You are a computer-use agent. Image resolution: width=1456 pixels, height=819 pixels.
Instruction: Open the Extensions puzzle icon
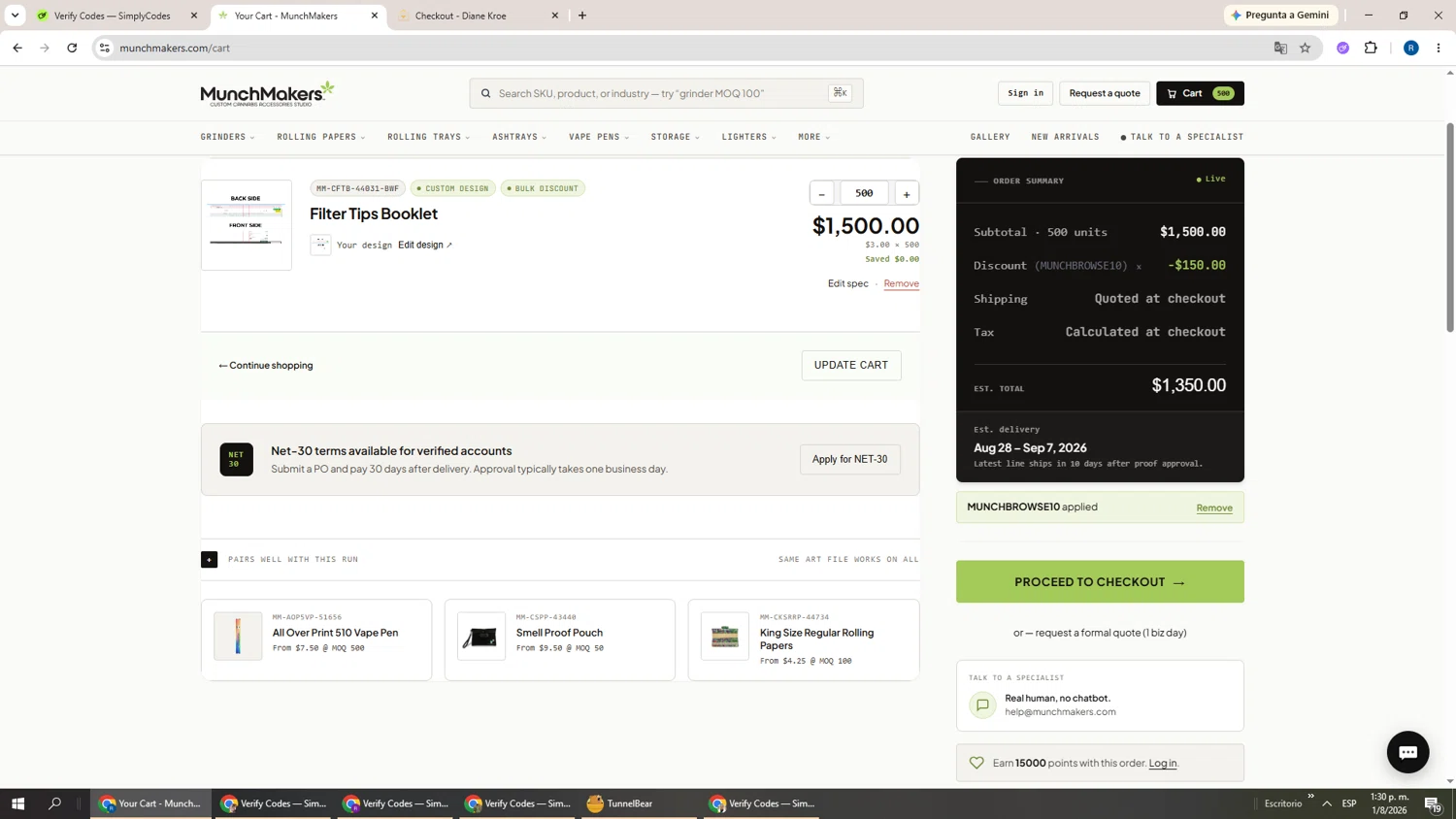point(1371,48)
